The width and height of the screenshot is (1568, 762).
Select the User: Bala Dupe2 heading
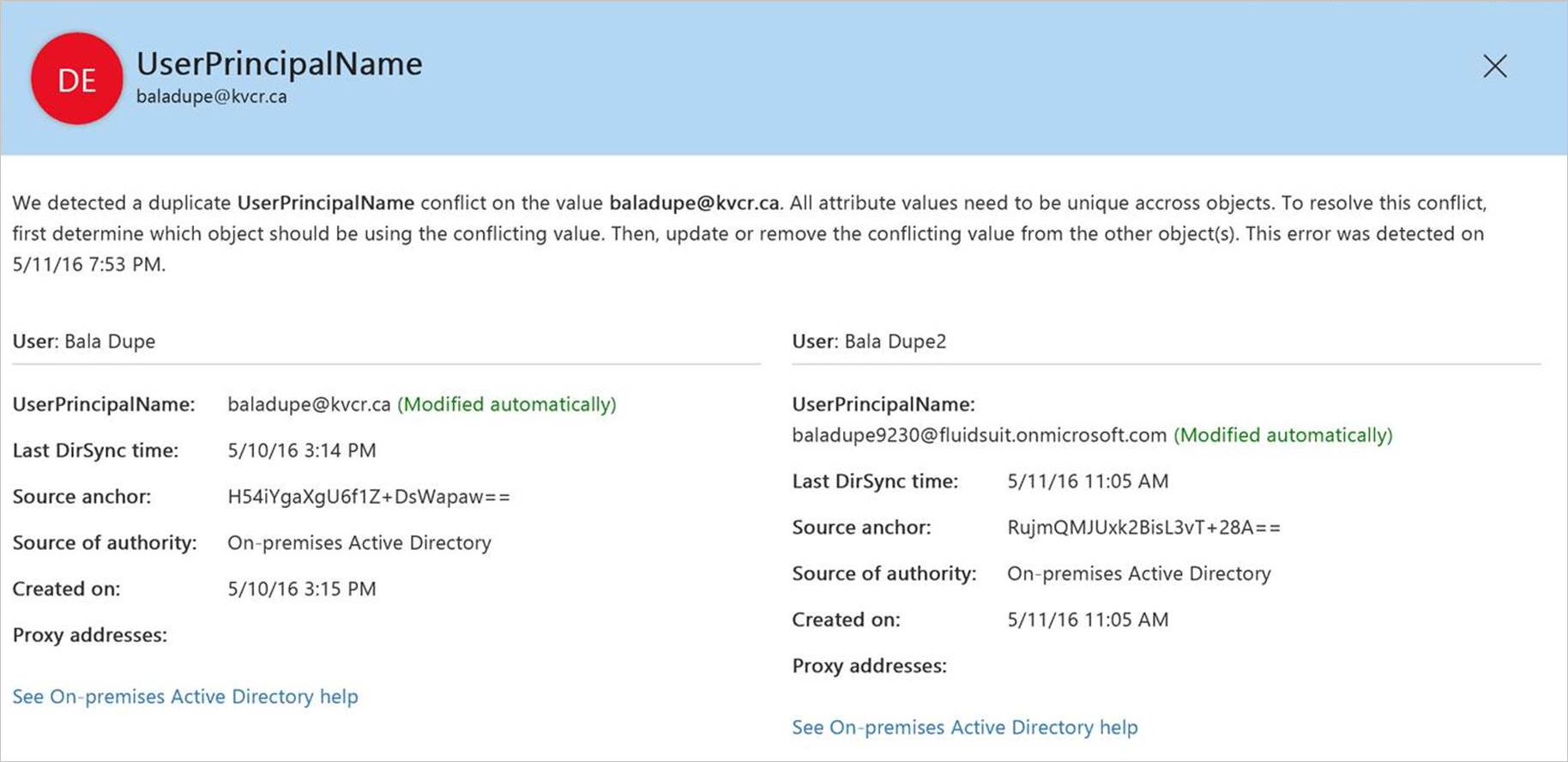869,341
